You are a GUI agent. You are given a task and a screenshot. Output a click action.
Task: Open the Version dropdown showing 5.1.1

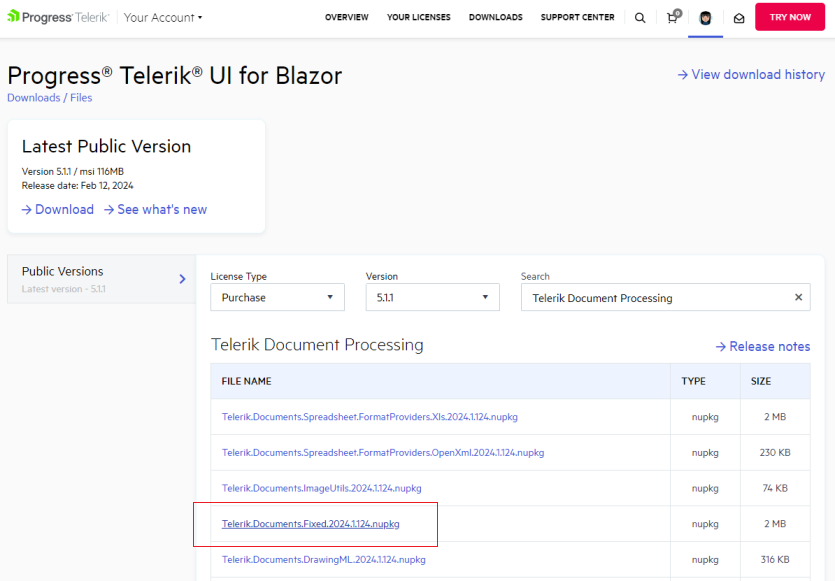click(432, 297)
